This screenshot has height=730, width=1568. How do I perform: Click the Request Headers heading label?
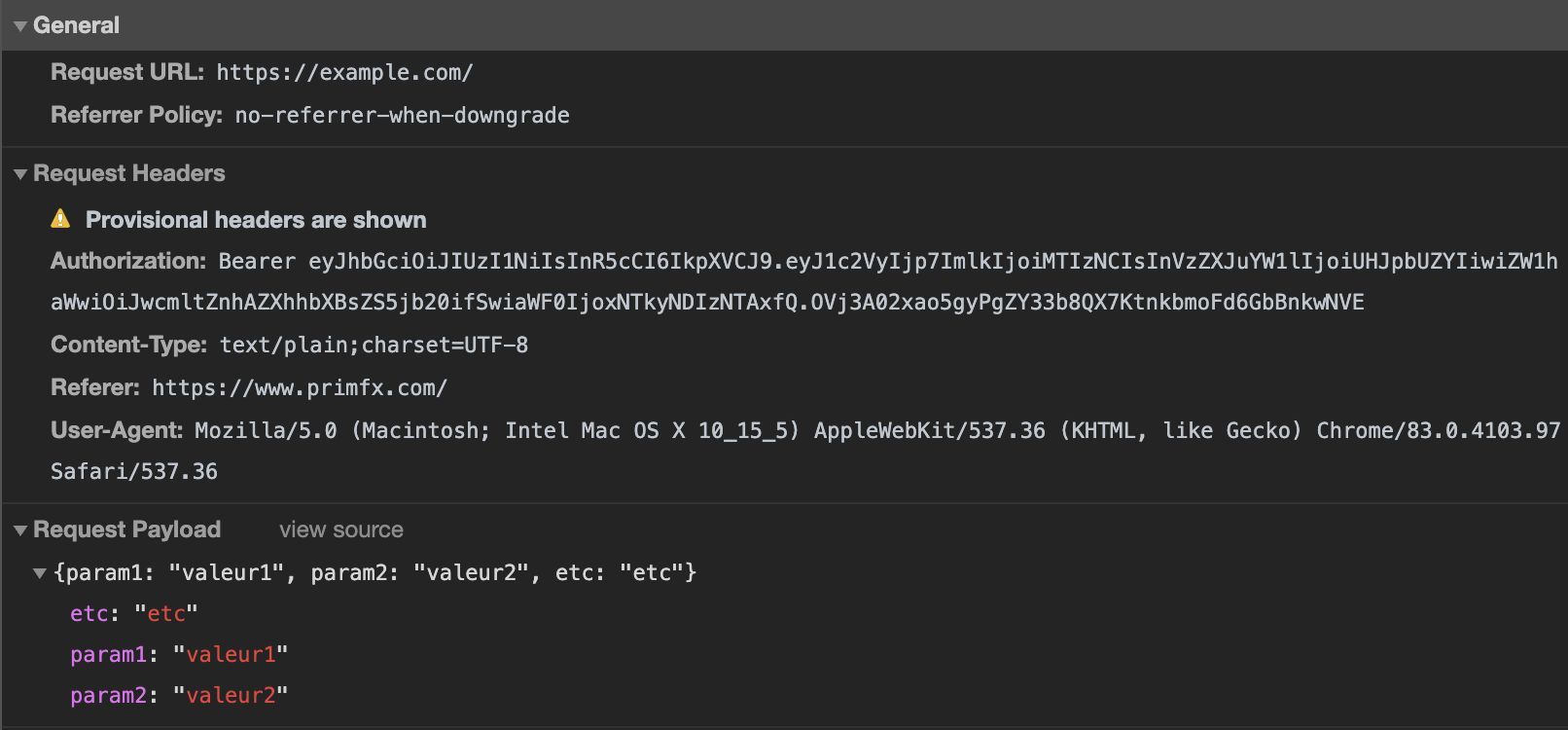(128, 173)
